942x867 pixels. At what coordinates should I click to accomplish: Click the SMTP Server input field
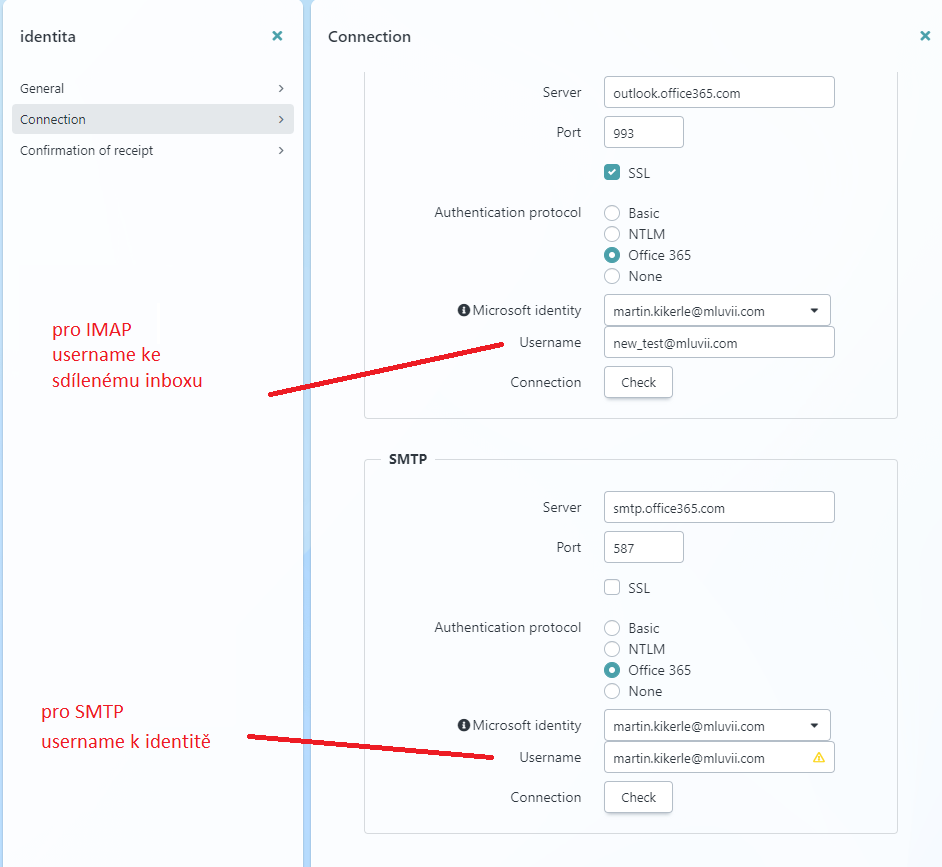click(719, 508)
